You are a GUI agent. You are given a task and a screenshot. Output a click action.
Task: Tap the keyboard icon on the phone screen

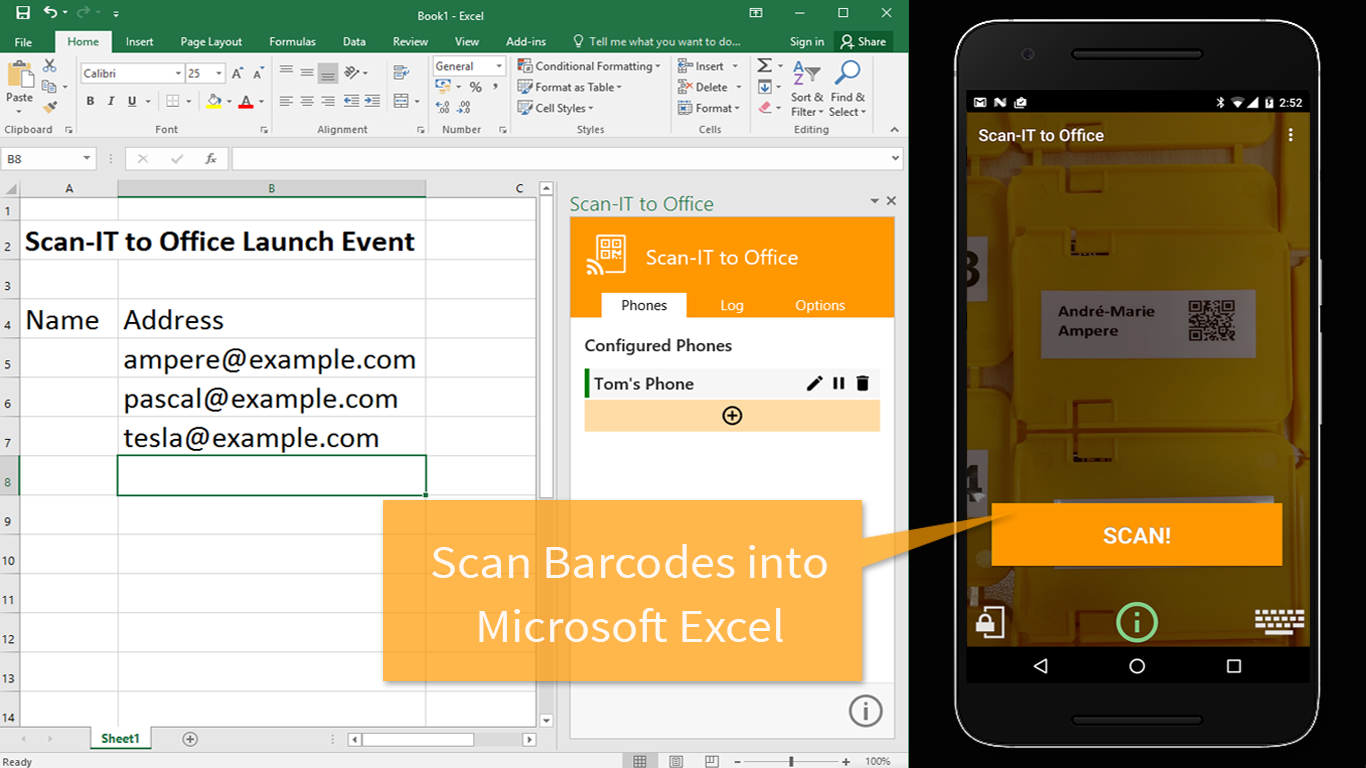(1280, 622)
